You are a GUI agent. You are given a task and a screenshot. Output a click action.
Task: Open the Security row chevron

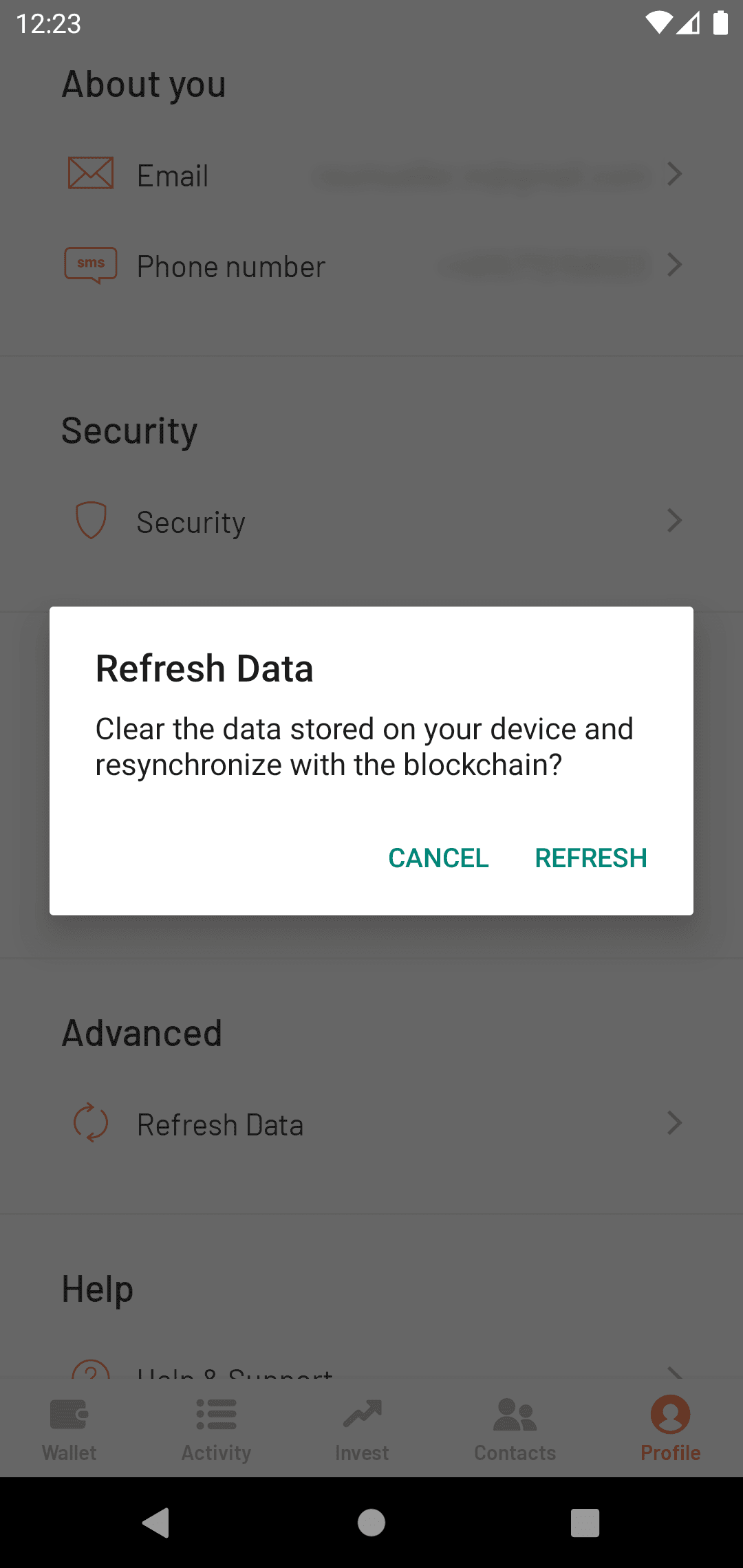(675, 521)
